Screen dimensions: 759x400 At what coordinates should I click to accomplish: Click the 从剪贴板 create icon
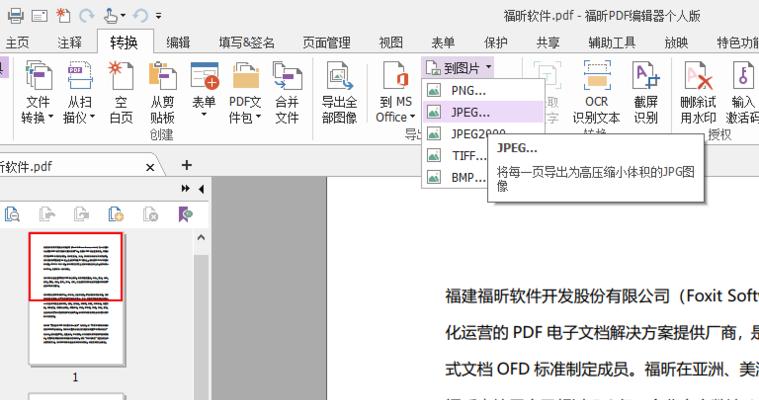(162, 92)
